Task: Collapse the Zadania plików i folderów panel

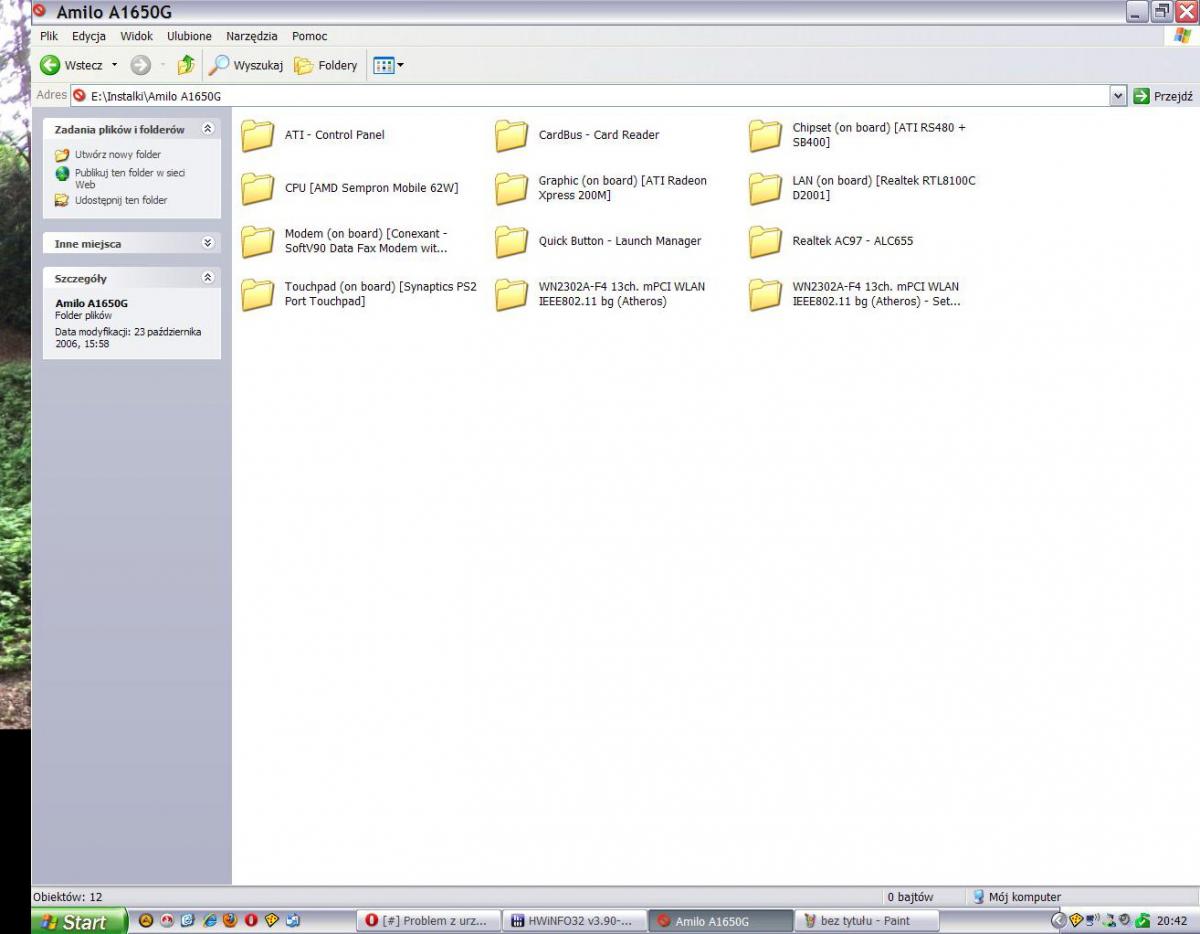Action: click(208, 129)
